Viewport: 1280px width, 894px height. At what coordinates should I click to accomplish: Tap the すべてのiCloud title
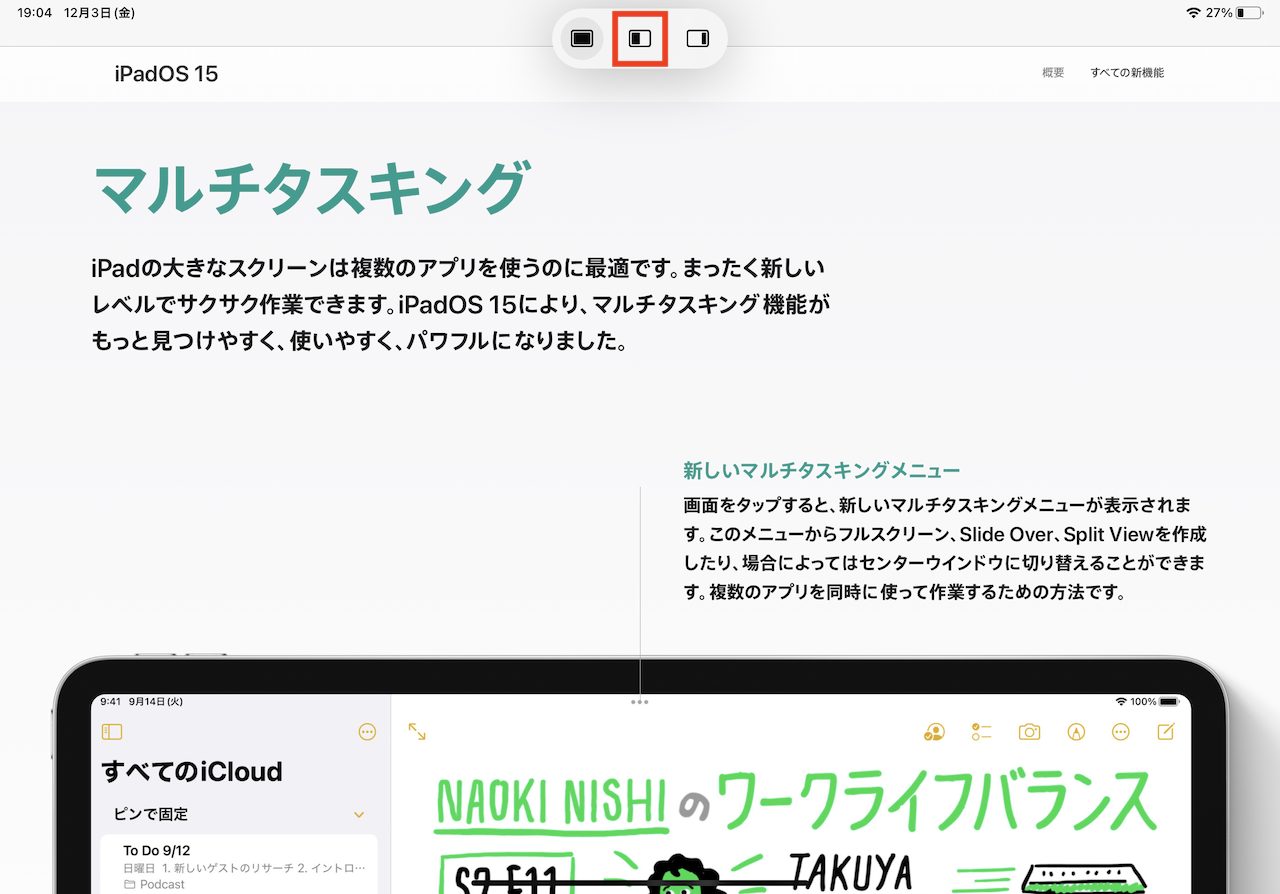pos(192,772)
